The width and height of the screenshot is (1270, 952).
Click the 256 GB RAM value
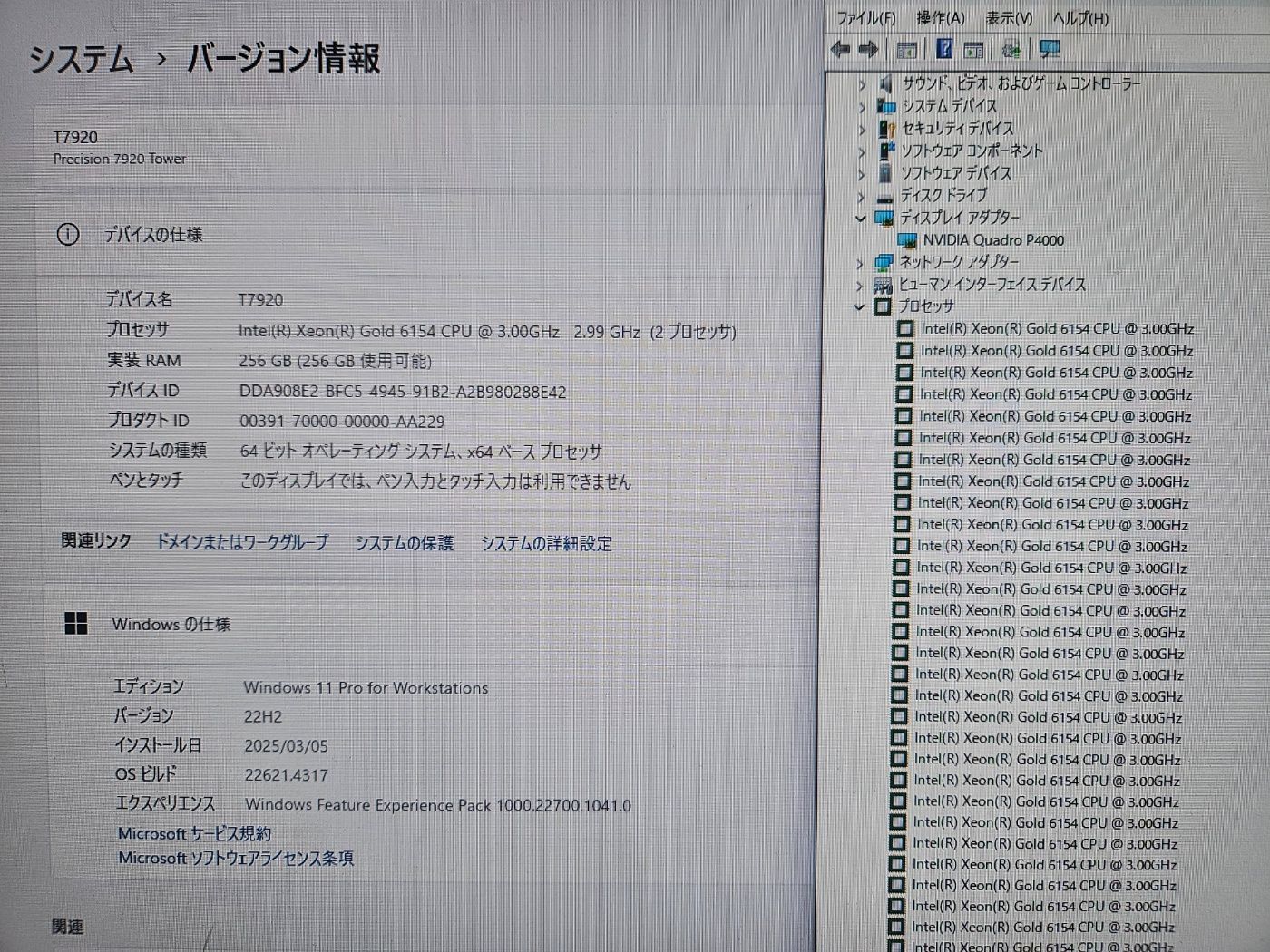335,361
